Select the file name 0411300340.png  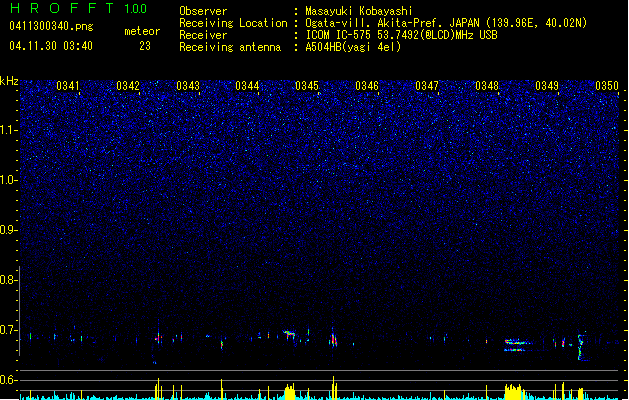point(51,27)
